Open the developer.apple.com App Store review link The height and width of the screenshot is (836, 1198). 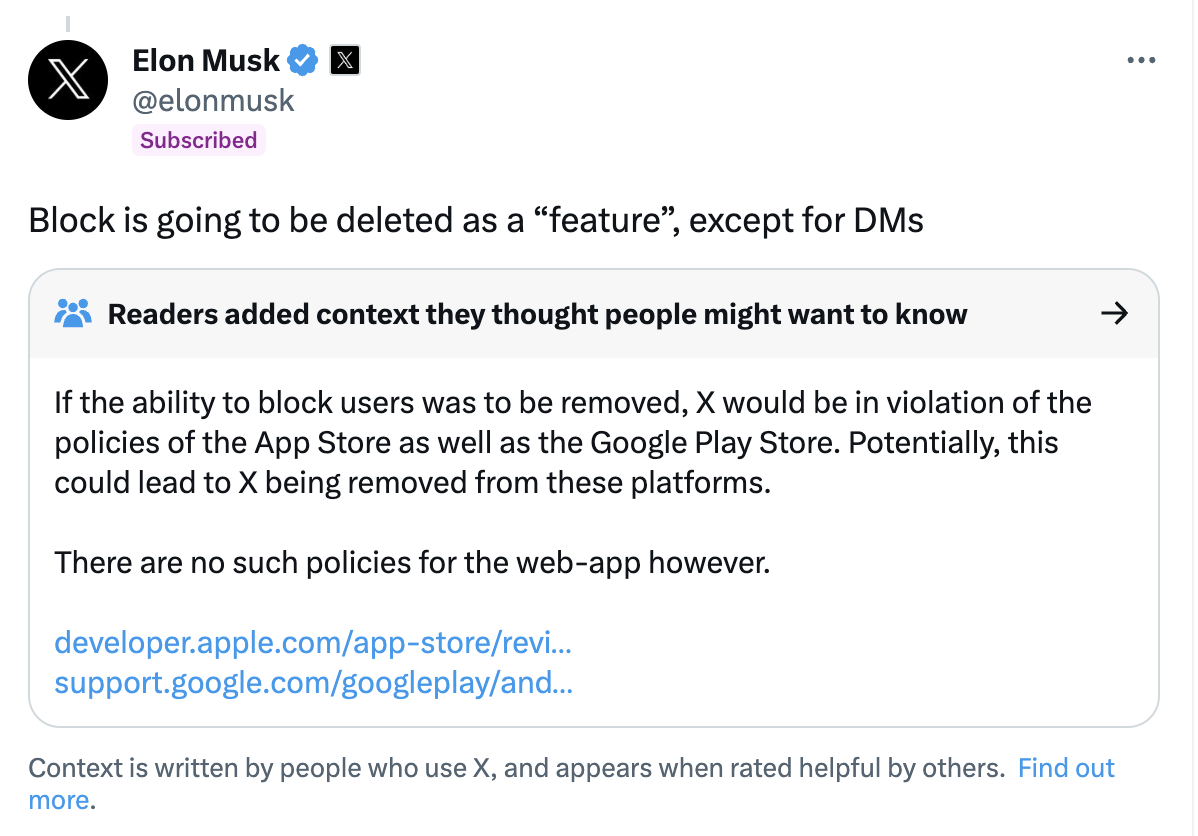click(x=313, y=643)
